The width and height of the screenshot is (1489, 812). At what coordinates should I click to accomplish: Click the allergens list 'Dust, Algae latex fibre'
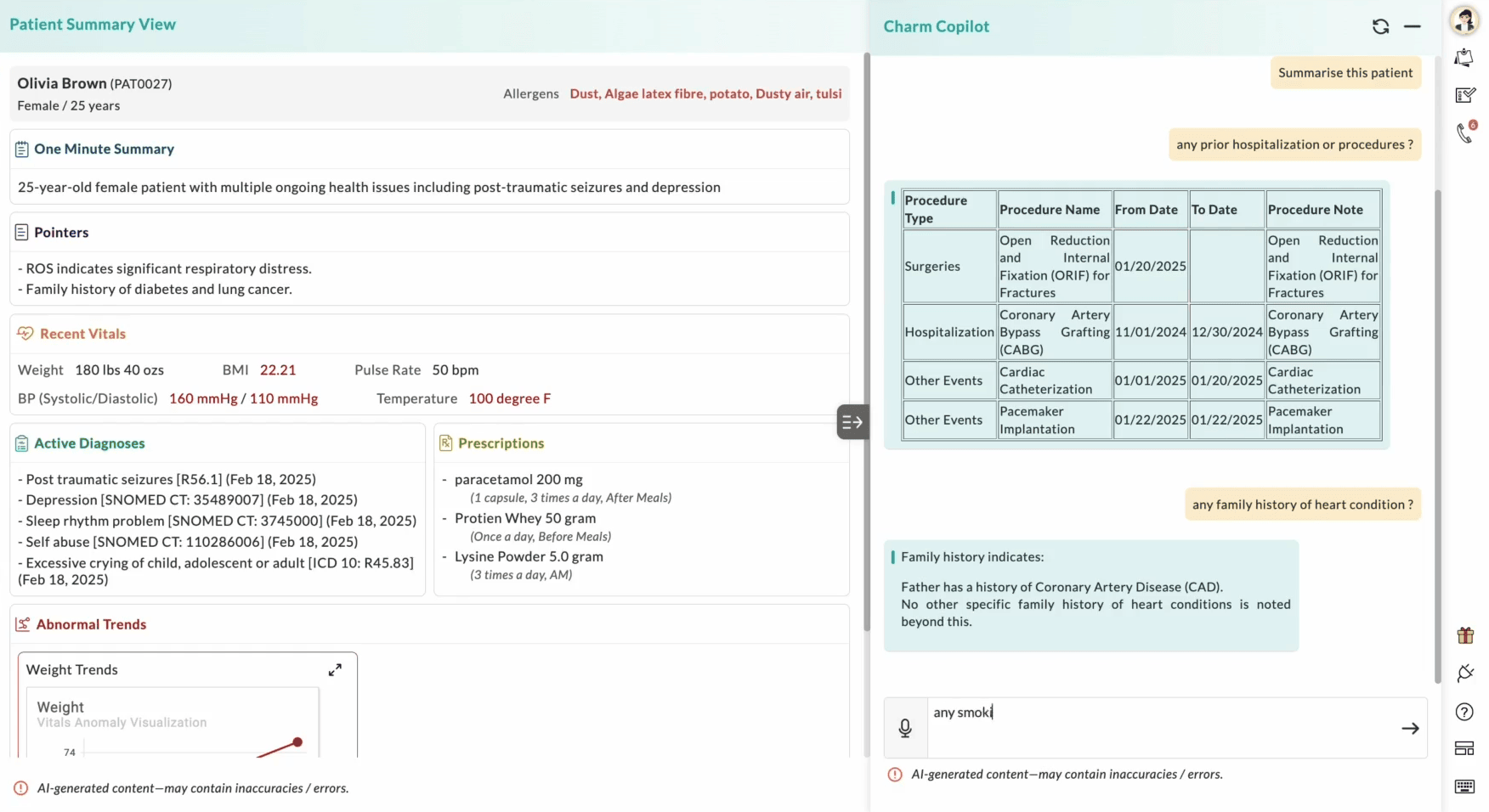tap(705, 93)
